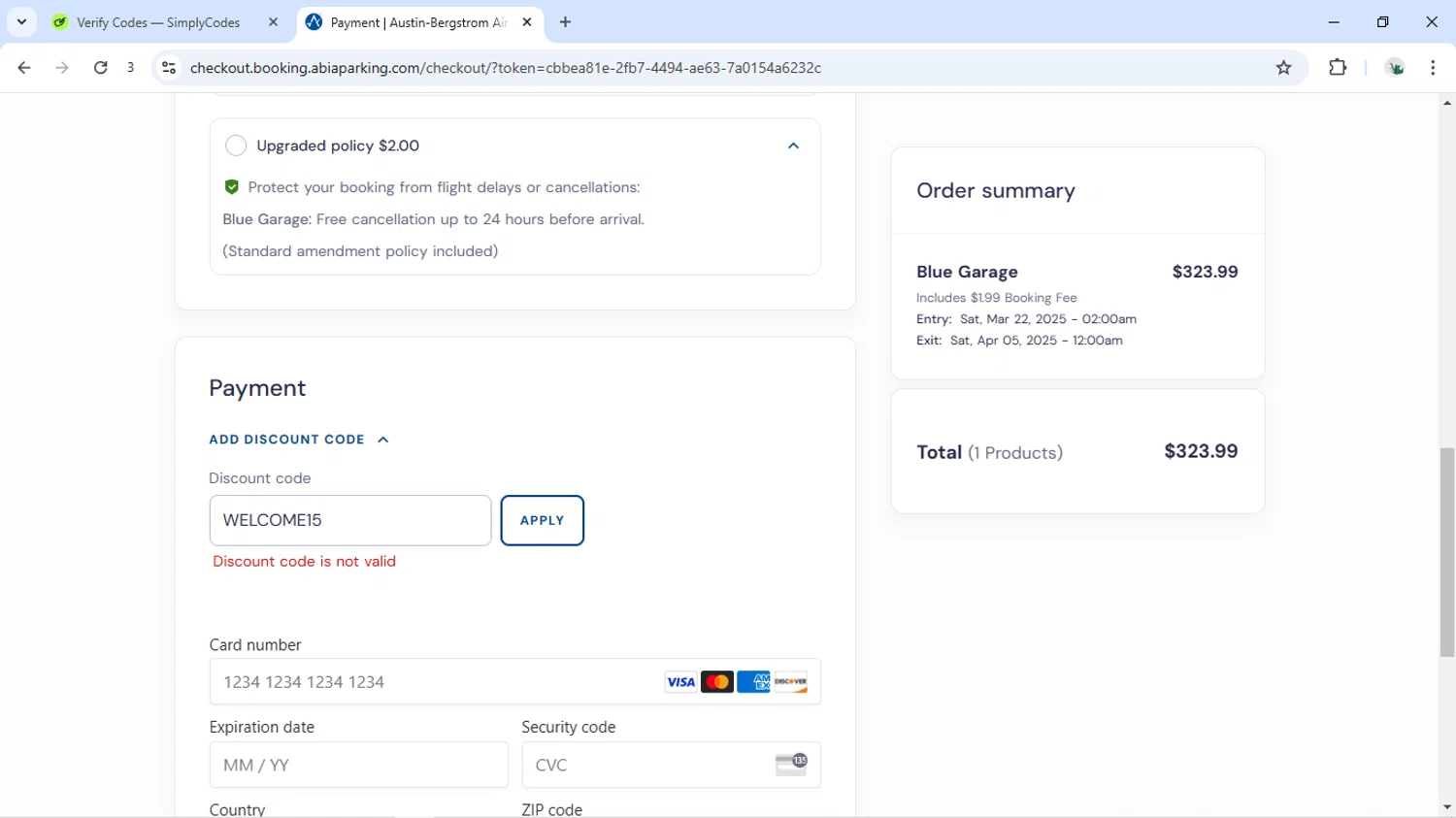Click the Exit date line in summary
This screenshot has width=1456, height=818.
pos(1019,341)
